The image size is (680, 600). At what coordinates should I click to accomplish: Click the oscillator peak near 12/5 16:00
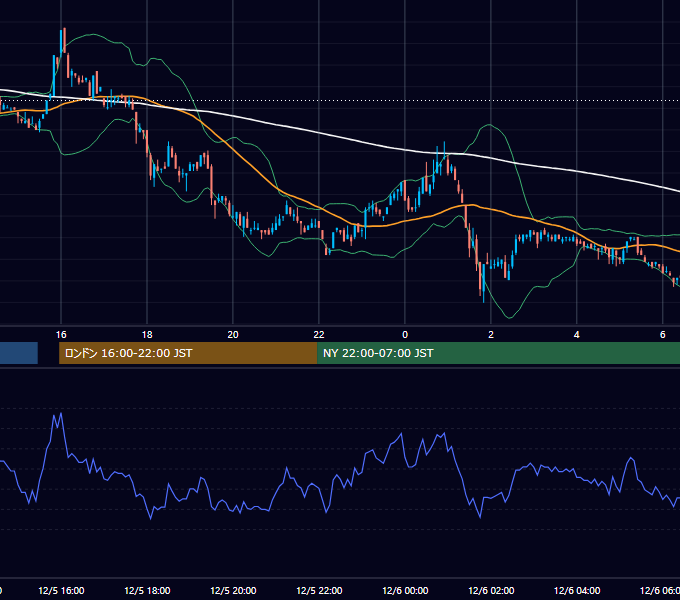61,414
